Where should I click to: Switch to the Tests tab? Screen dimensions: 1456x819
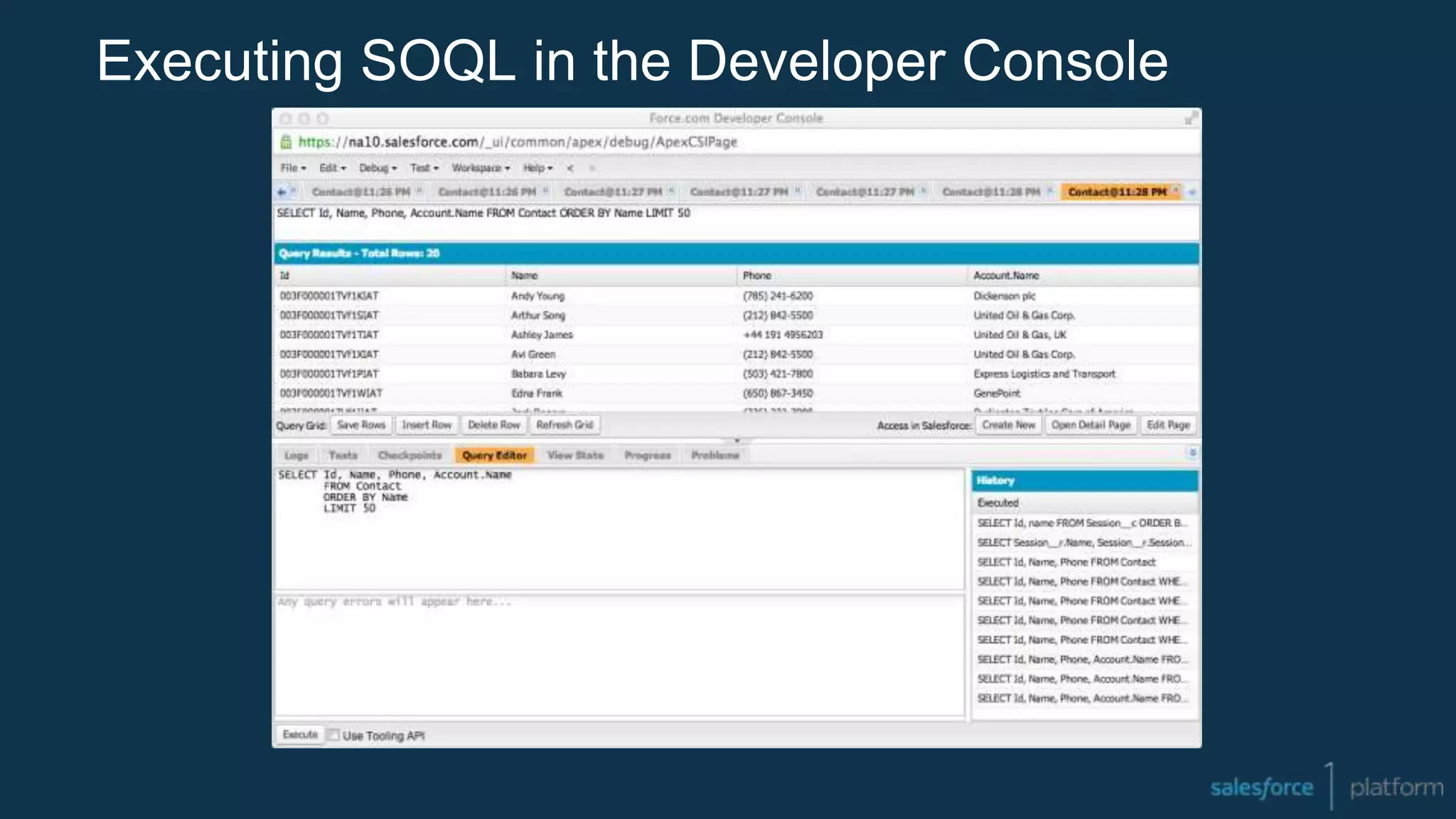tap(343, 455)
